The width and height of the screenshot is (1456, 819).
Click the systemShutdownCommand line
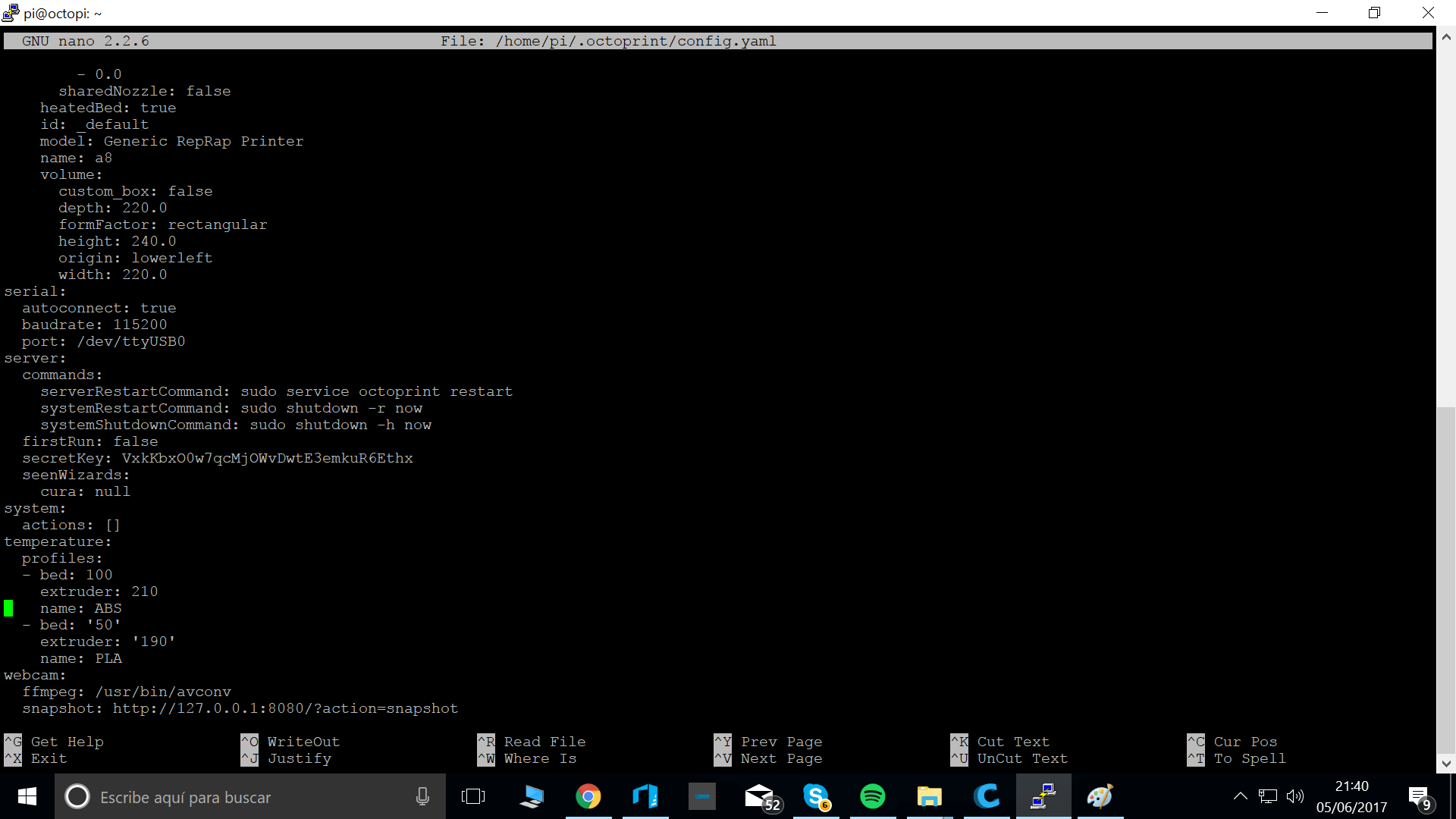(x=236, y=425)
